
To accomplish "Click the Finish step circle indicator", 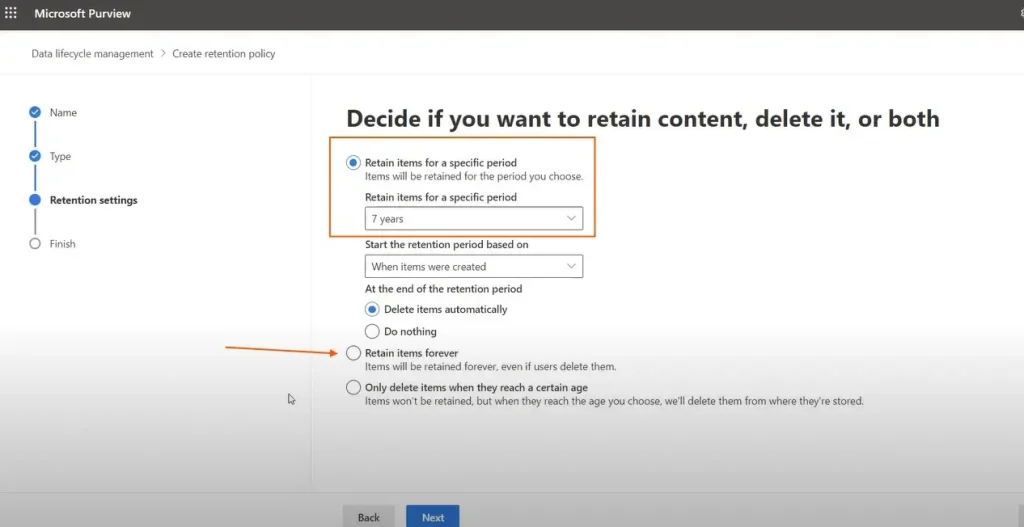I will (35, 244).
